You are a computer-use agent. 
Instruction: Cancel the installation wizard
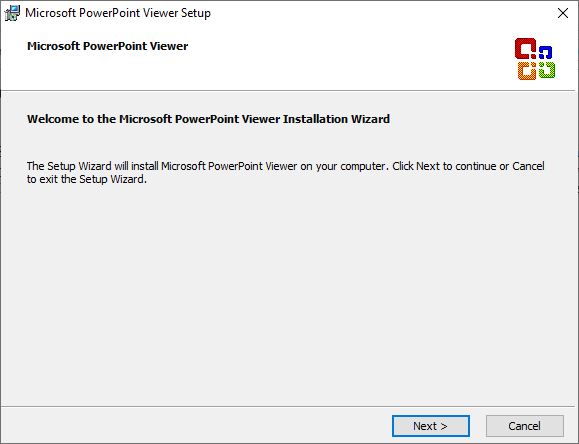(x=524, y=426)
